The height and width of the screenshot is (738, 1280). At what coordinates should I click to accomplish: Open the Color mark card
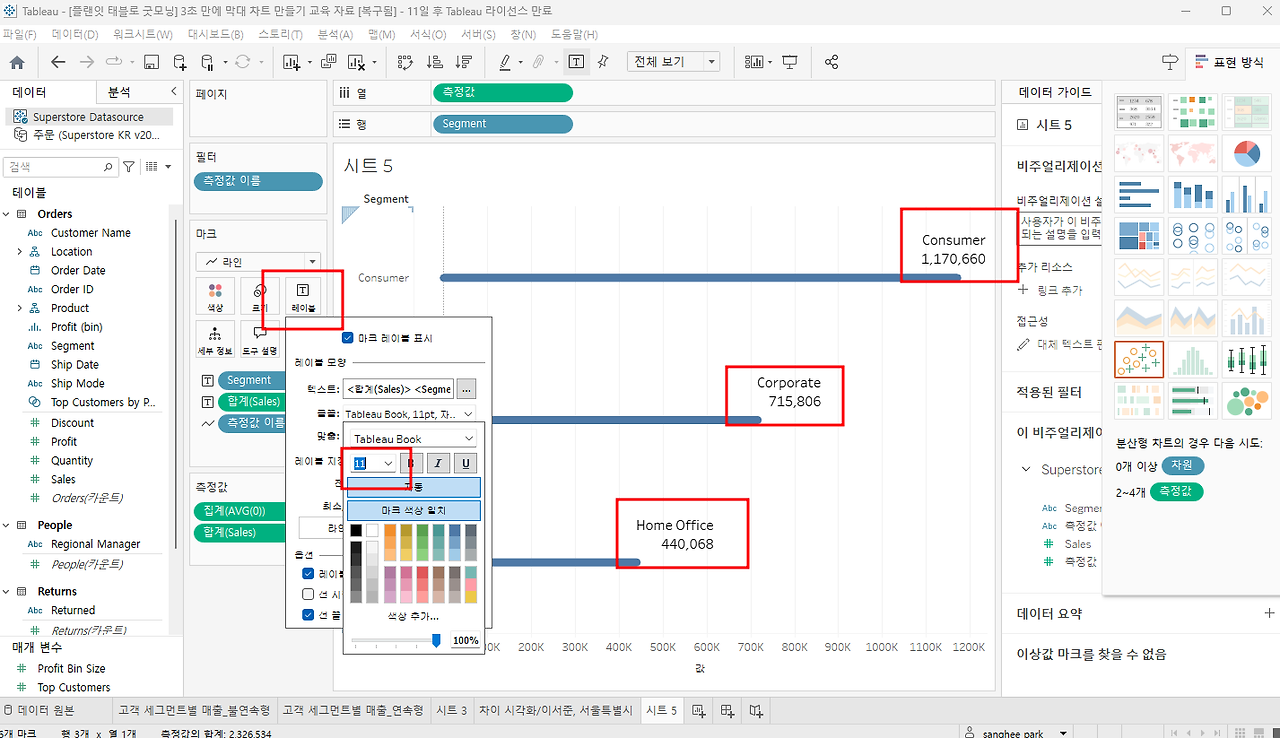pyautogui.click(x=215, y=297)
